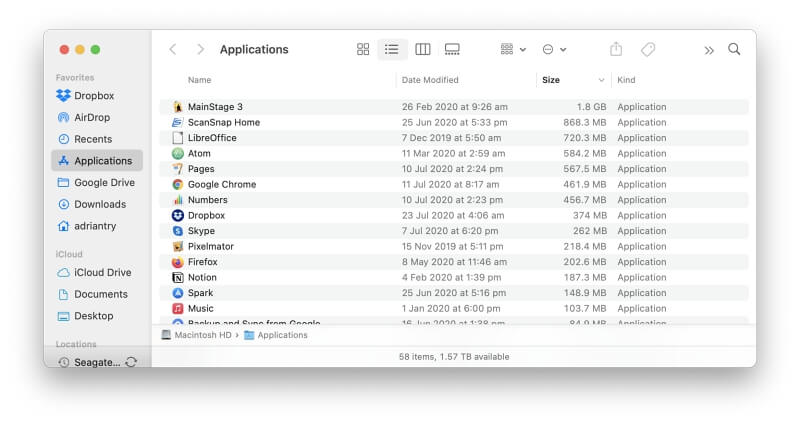This screenshot has height=425, width=800.
Task: Click the Applications window title
Action: point(254,49)
